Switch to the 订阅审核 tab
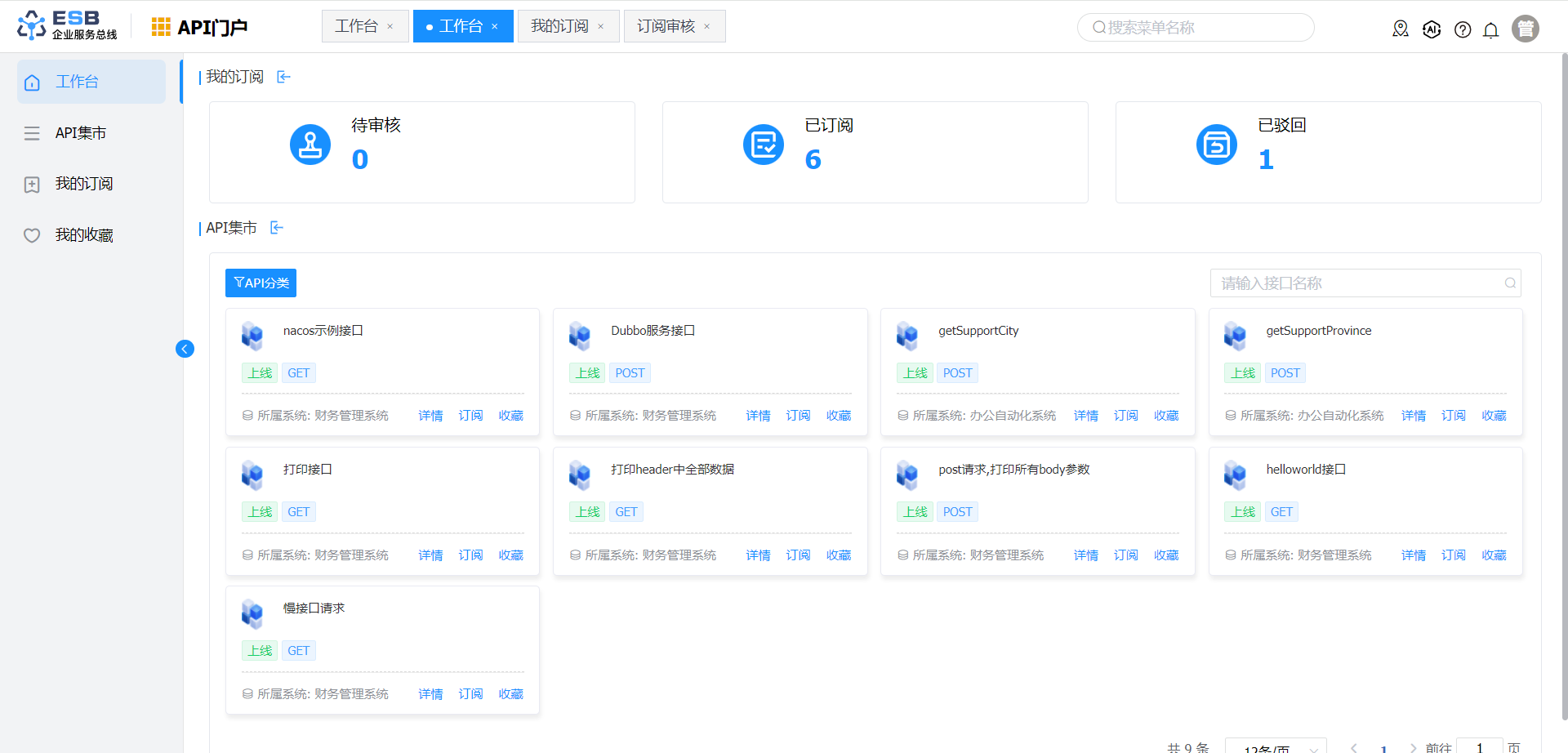Screen dimensions: 1568x753 [666, 26]
